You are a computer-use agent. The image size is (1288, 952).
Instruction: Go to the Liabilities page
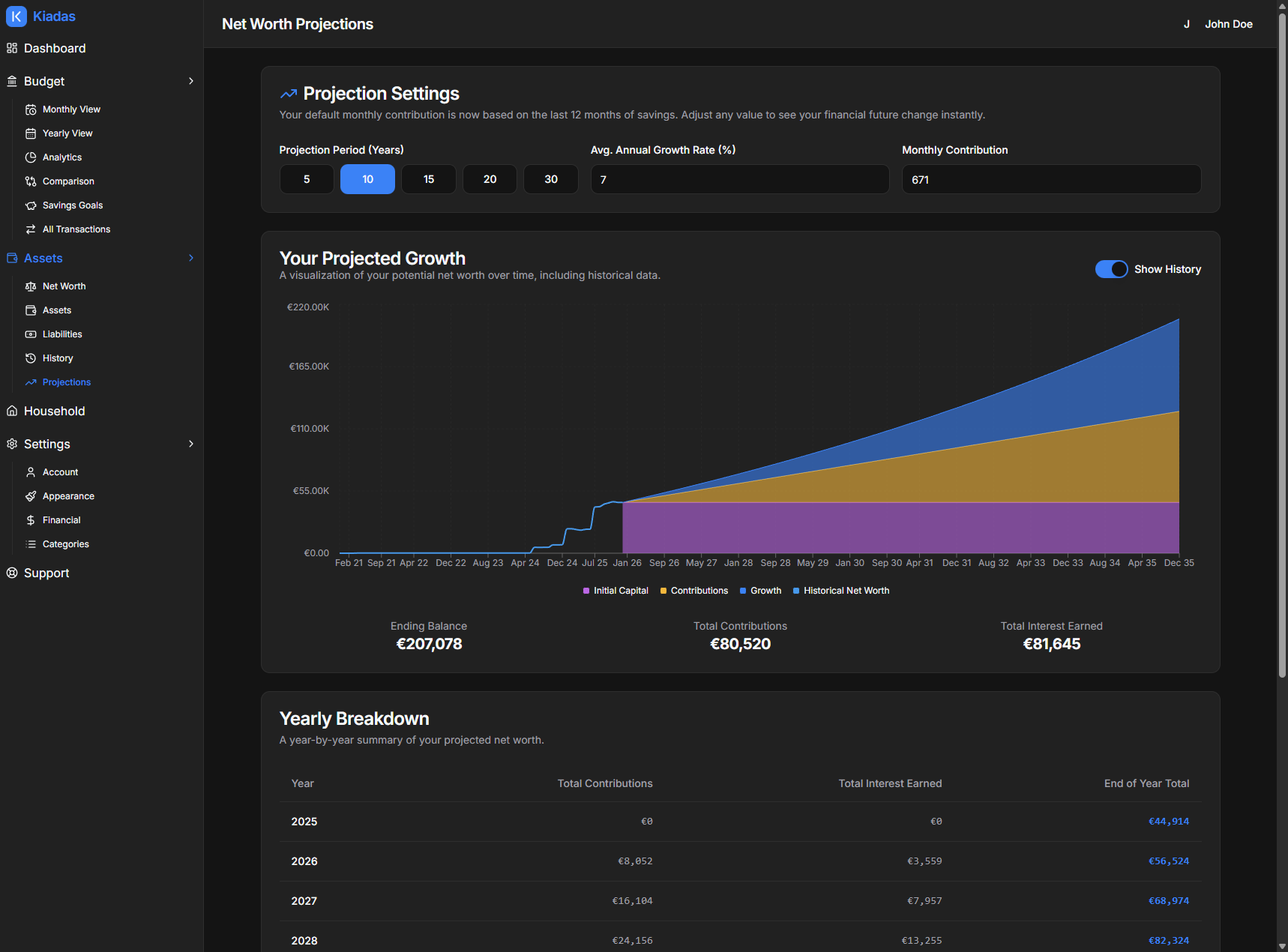[62, 334]
